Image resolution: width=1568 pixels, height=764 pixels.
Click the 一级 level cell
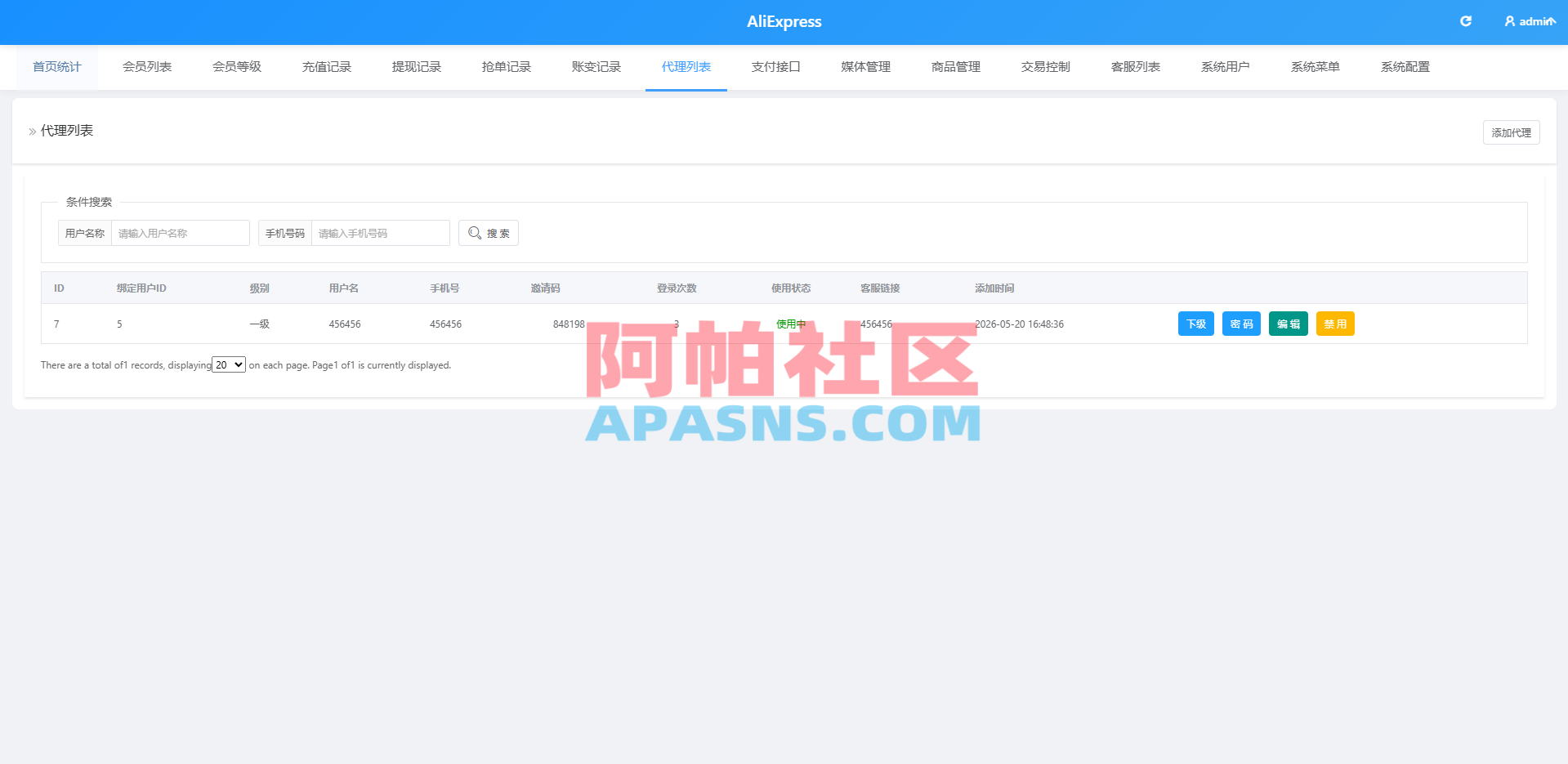point(260,324)
